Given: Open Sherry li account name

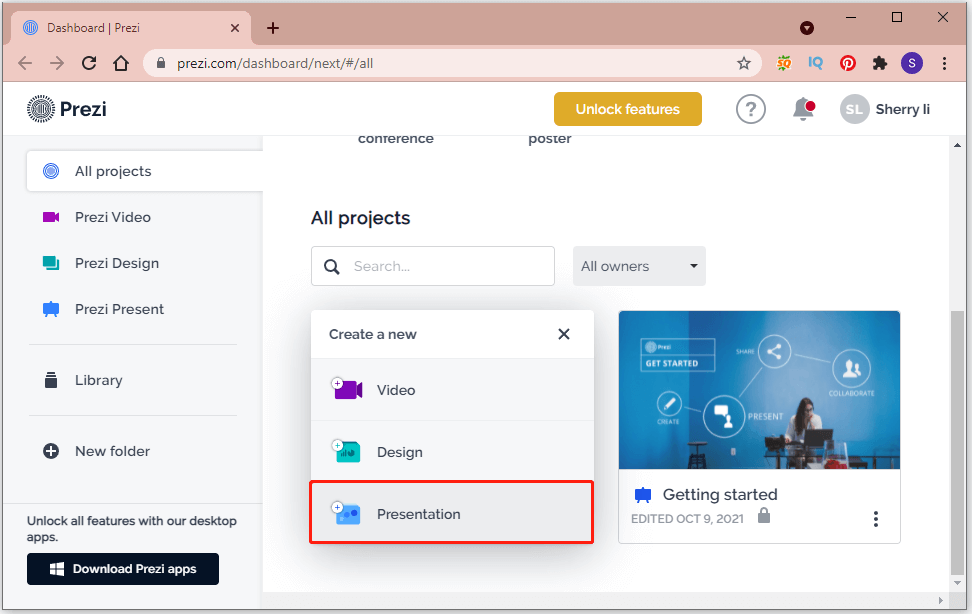Looking at the screenshot, I should [x=903, y=109].
